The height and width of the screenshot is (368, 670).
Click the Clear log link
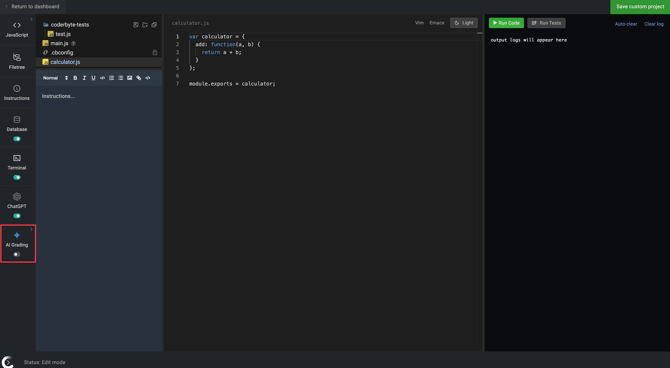654,24
